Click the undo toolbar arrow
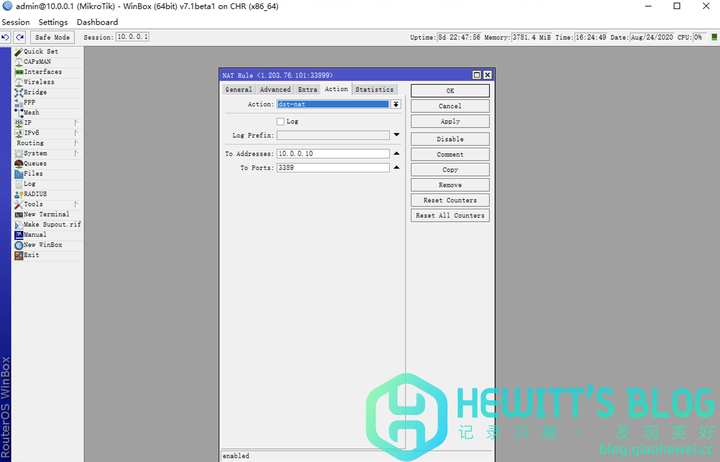The height and width of the screenshot is (462, 720). [x=6, y=37]
